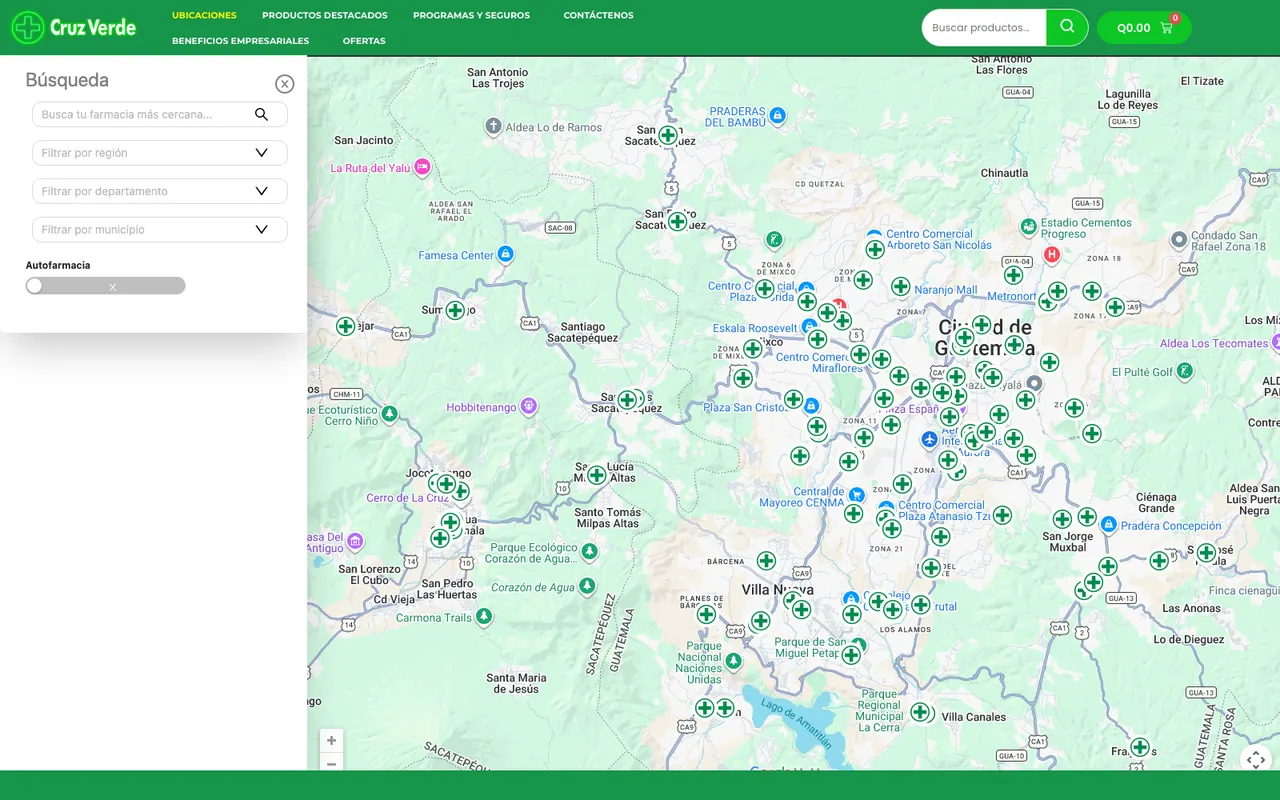Select the pharmacy marker beside Villa Canales

coord(920,712)
